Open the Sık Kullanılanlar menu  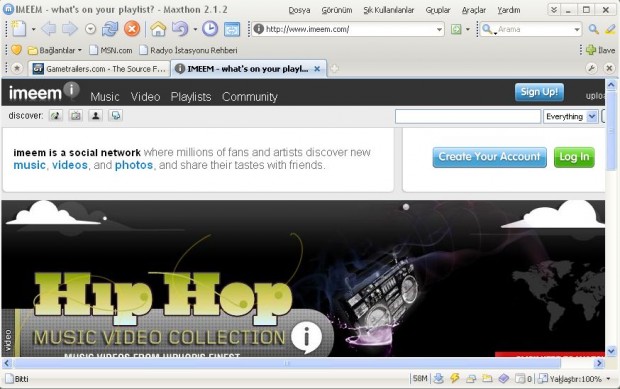[x=389, y=10]
